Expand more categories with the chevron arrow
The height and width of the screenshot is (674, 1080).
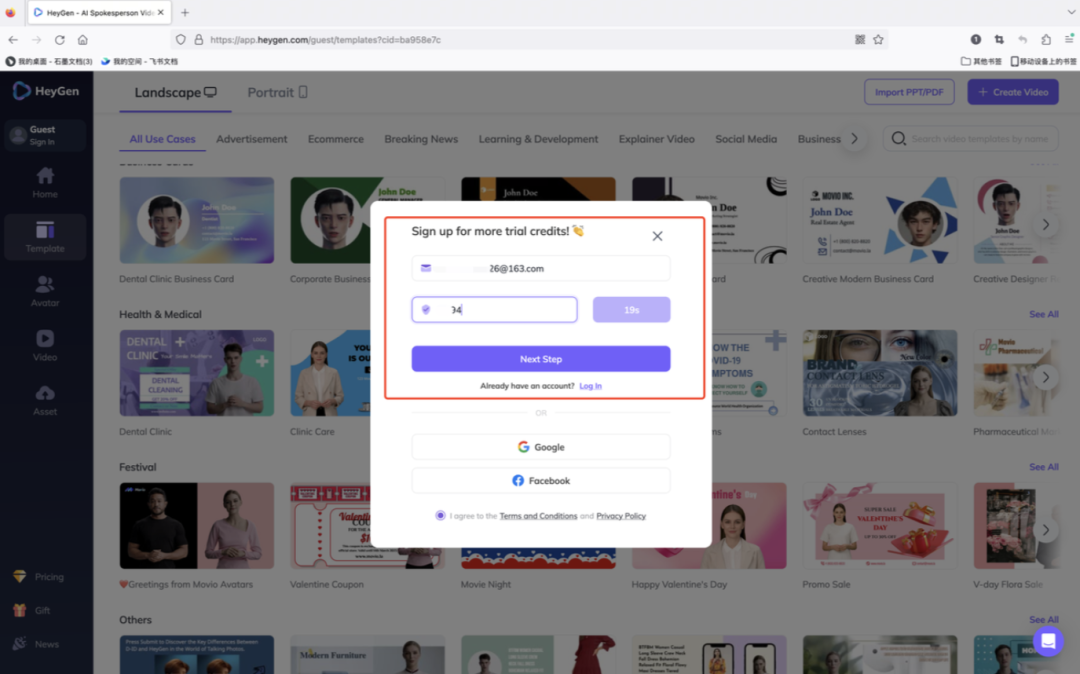[854, 139]
